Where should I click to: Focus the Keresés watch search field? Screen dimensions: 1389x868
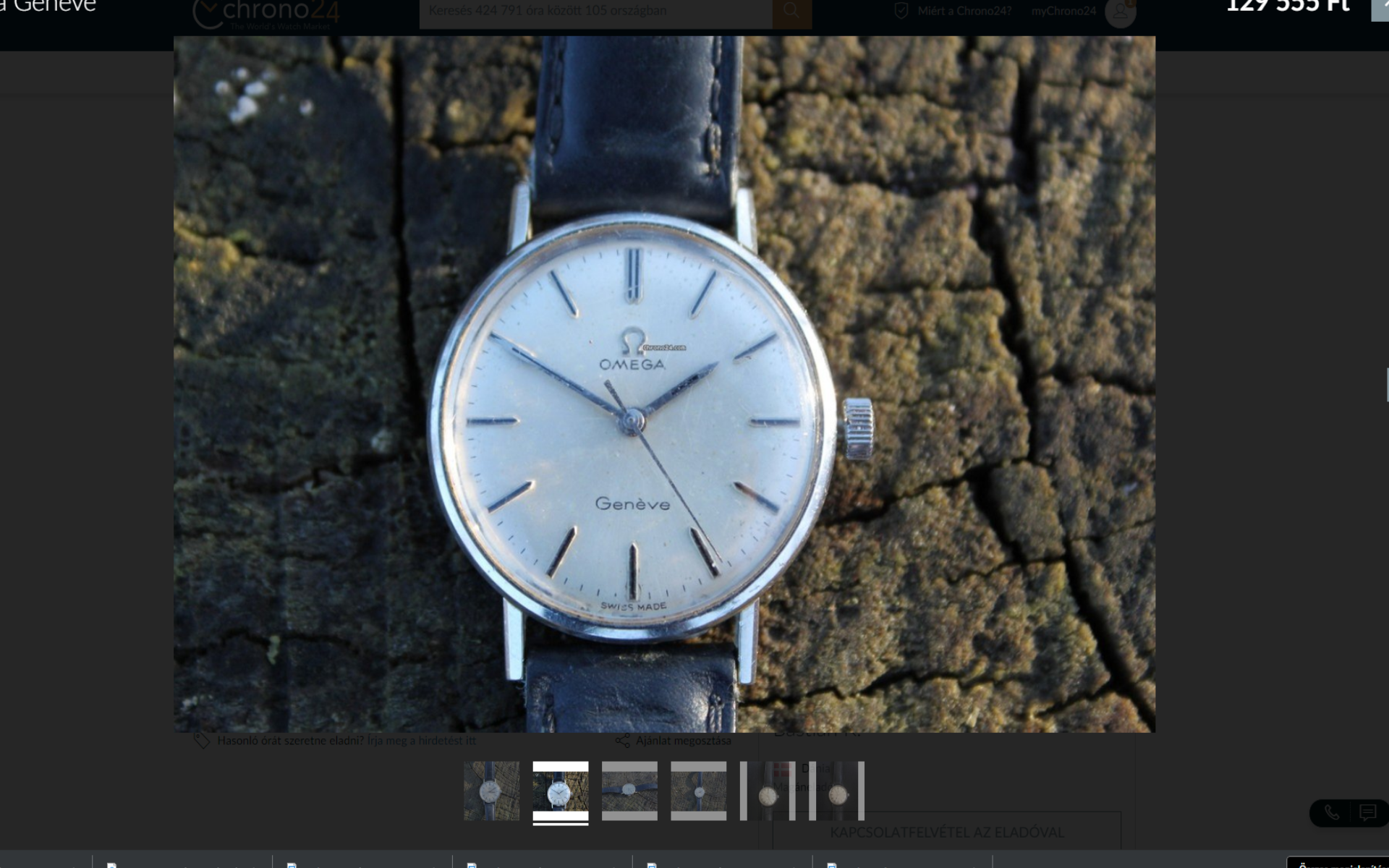(x=595, y=11)
